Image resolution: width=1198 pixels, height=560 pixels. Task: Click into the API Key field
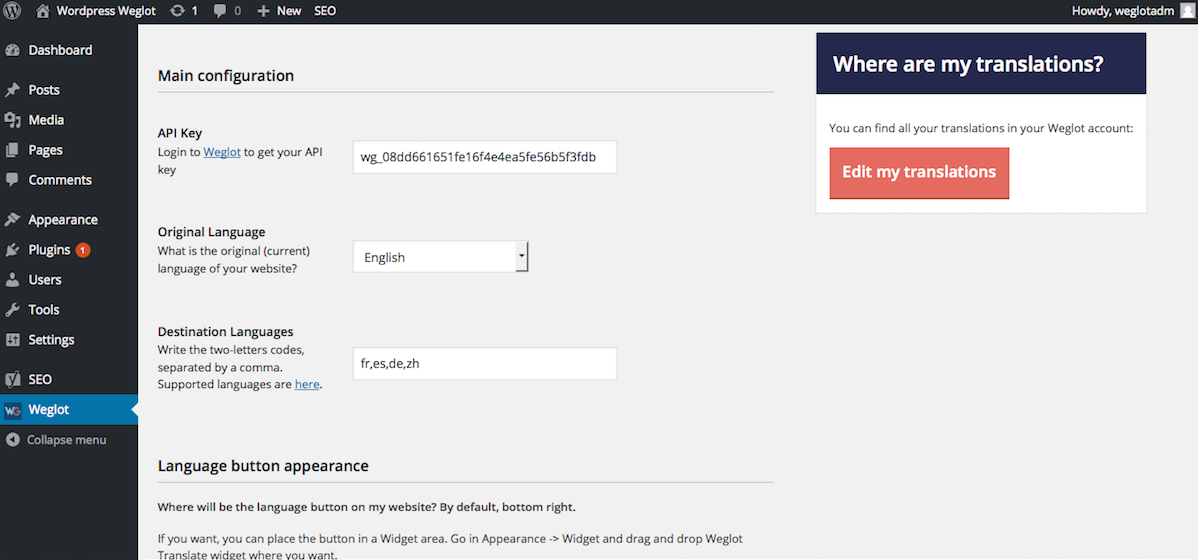click(484, 157)
